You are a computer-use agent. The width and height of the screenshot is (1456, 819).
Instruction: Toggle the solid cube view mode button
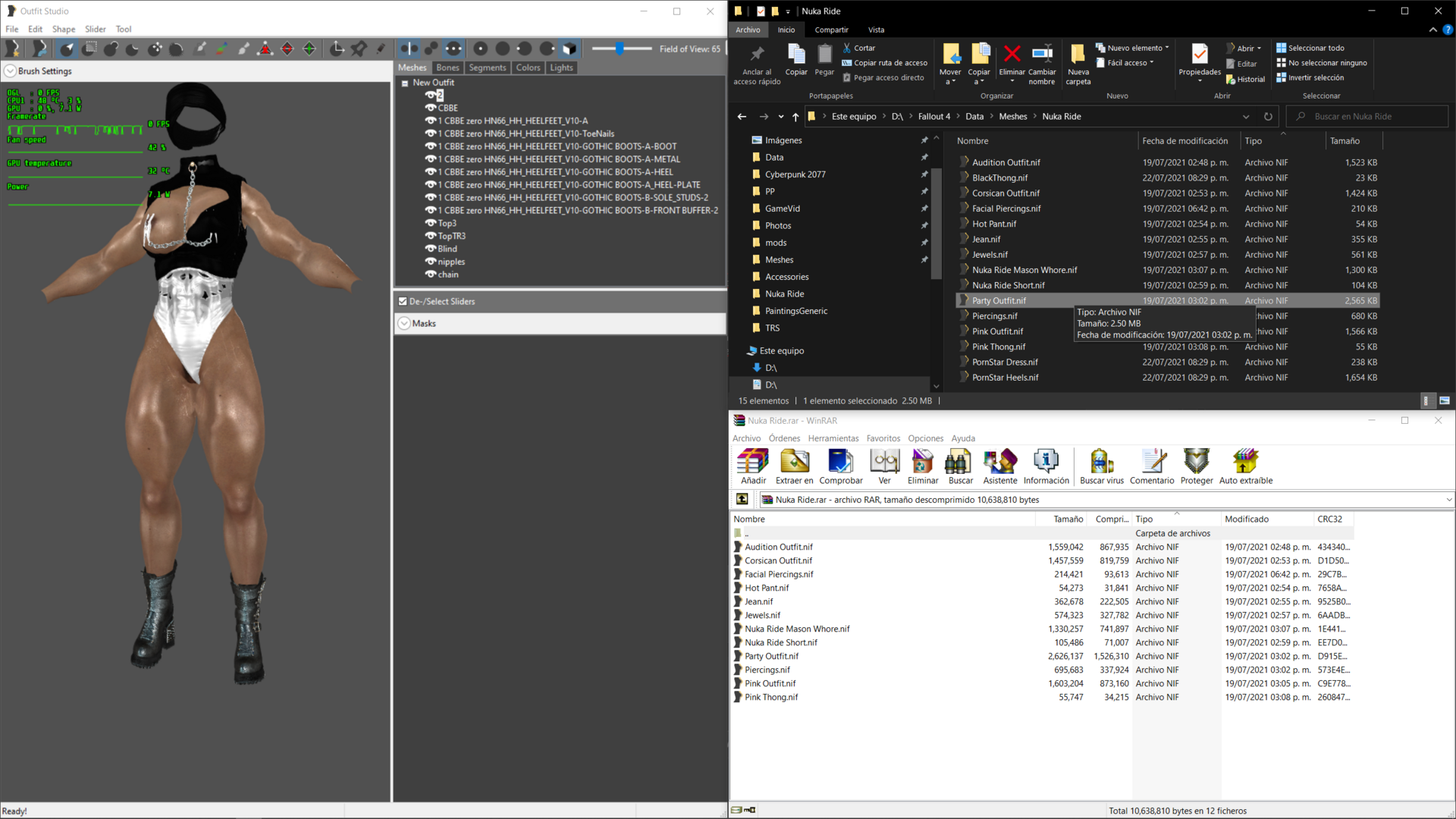pyautogui.click(x=569, y=49)
